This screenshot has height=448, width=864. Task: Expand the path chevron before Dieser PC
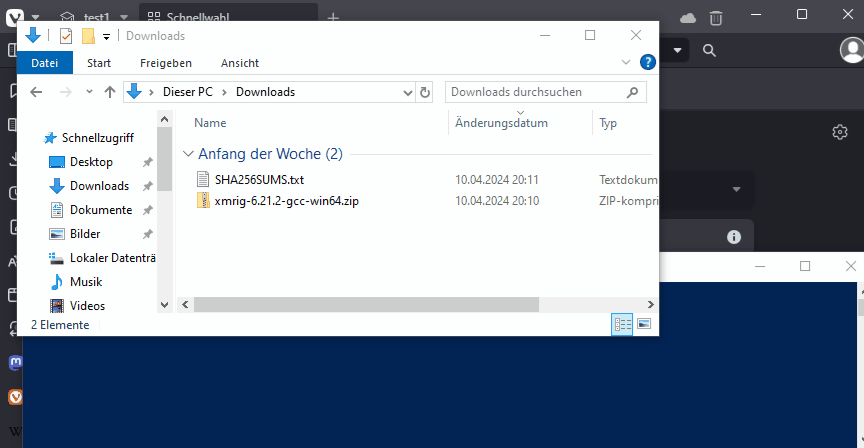coord(151,93)
